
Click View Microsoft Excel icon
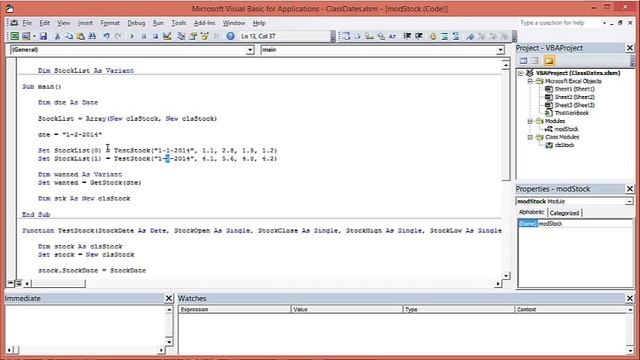14,36
